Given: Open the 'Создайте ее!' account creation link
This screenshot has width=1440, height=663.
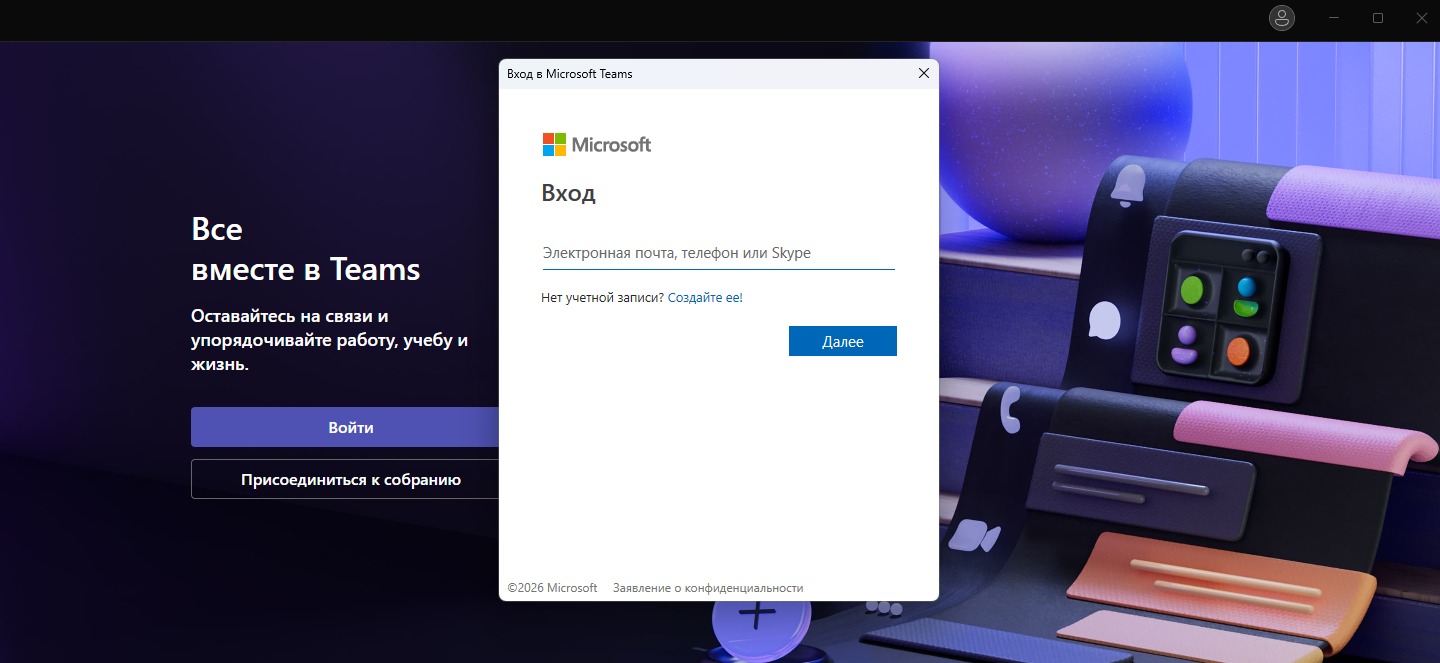Looking at the screenshot, I should [x=705, y=298].
